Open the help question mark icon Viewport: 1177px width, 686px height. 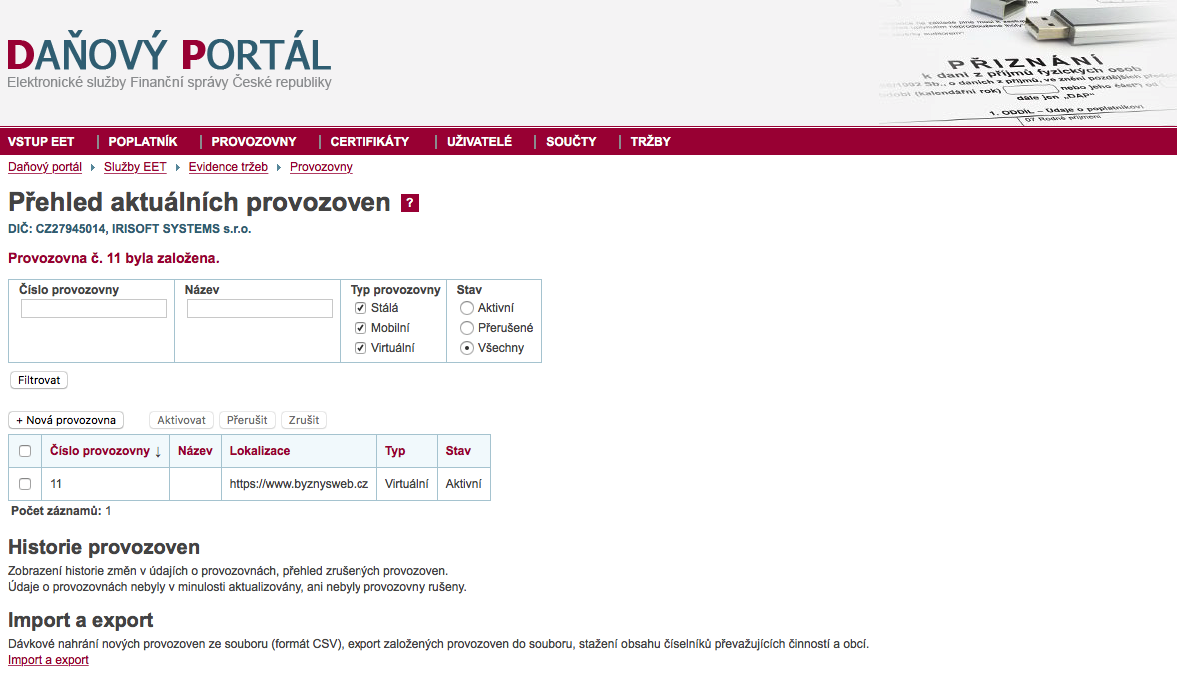pos(410,203)
